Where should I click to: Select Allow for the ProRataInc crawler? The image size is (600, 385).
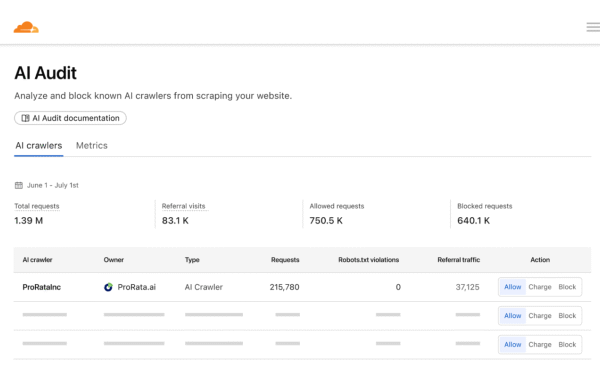click(512, 287)
